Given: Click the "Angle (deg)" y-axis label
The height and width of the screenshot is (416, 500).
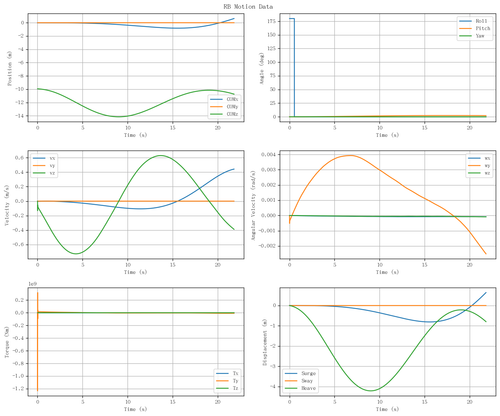Looking at the screenshot, I should tap(262, 68).
